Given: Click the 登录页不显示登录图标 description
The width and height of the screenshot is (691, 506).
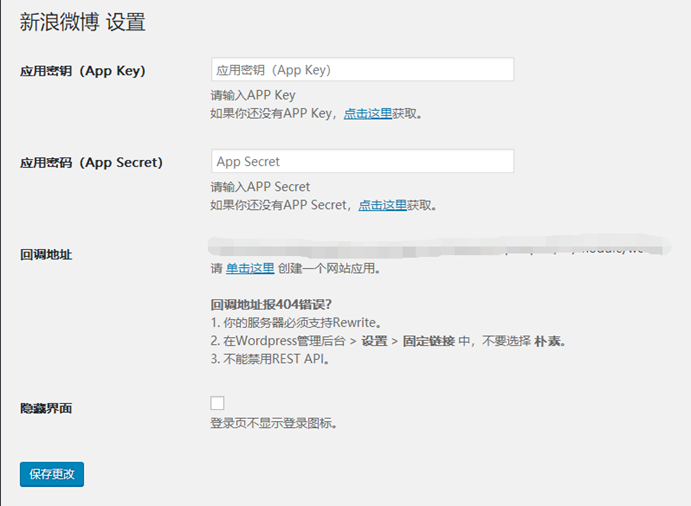Looking at the screenshot, I should [274, 424].
